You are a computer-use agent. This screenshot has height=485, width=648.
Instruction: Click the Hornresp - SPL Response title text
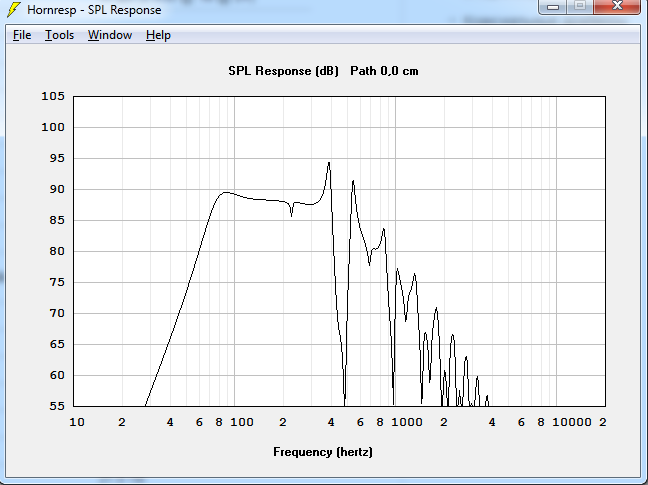pos(94,10)
